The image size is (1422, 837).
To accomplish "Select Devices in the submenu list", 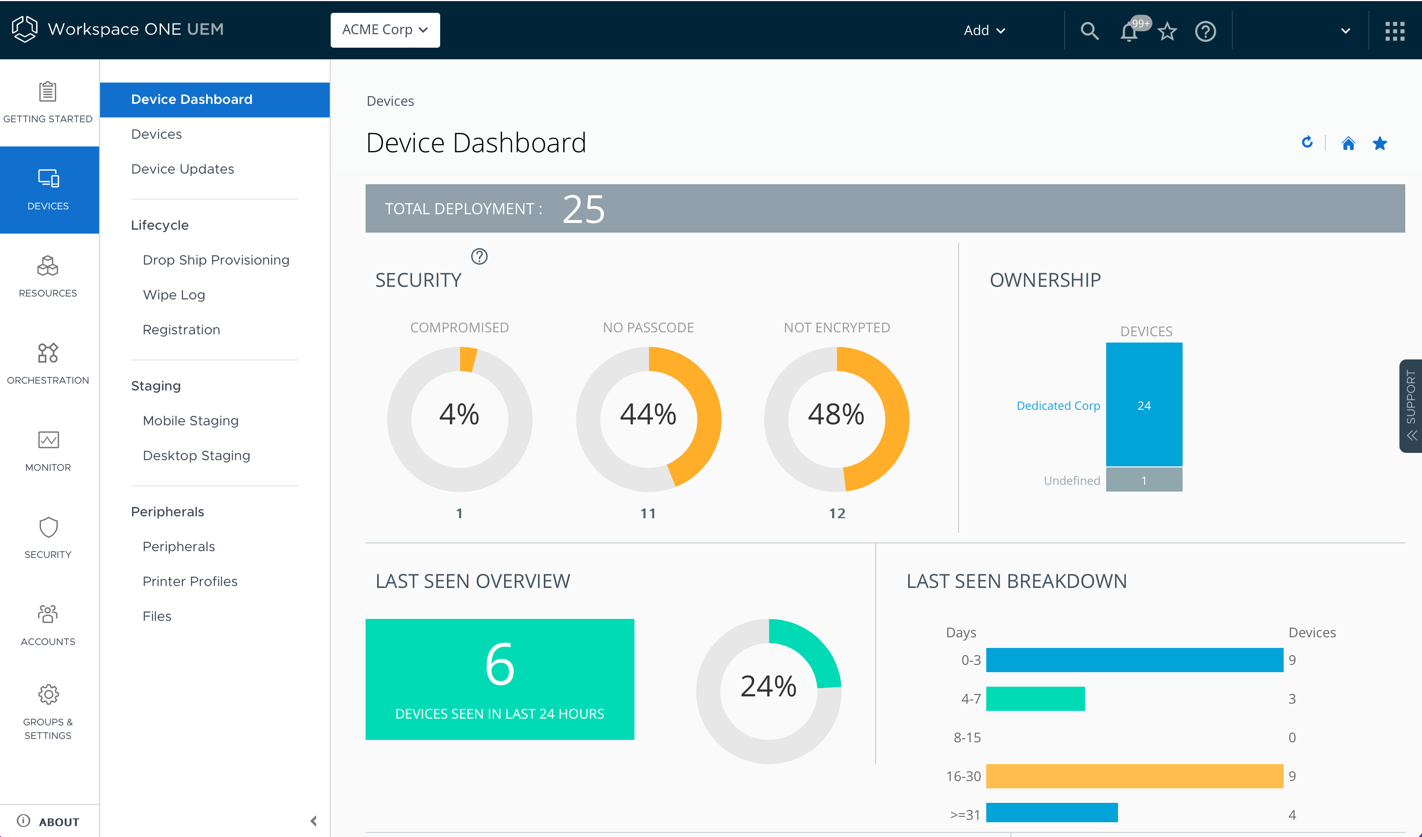I will point(156,134).
